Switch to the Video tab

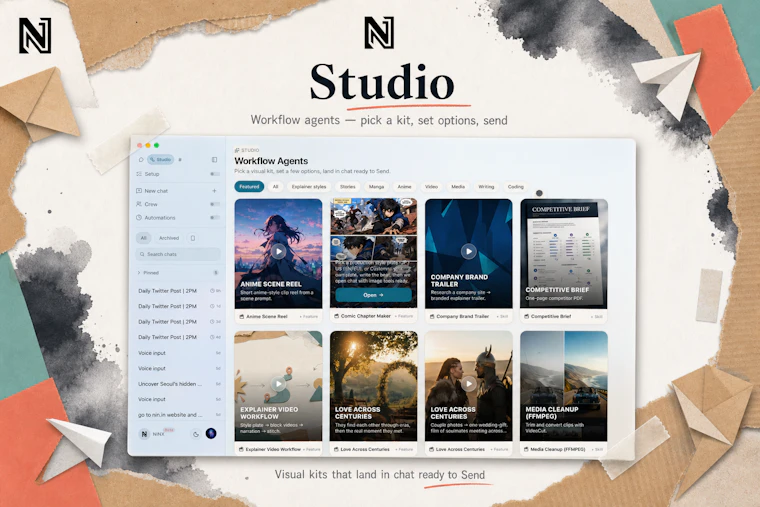(431, 187)
